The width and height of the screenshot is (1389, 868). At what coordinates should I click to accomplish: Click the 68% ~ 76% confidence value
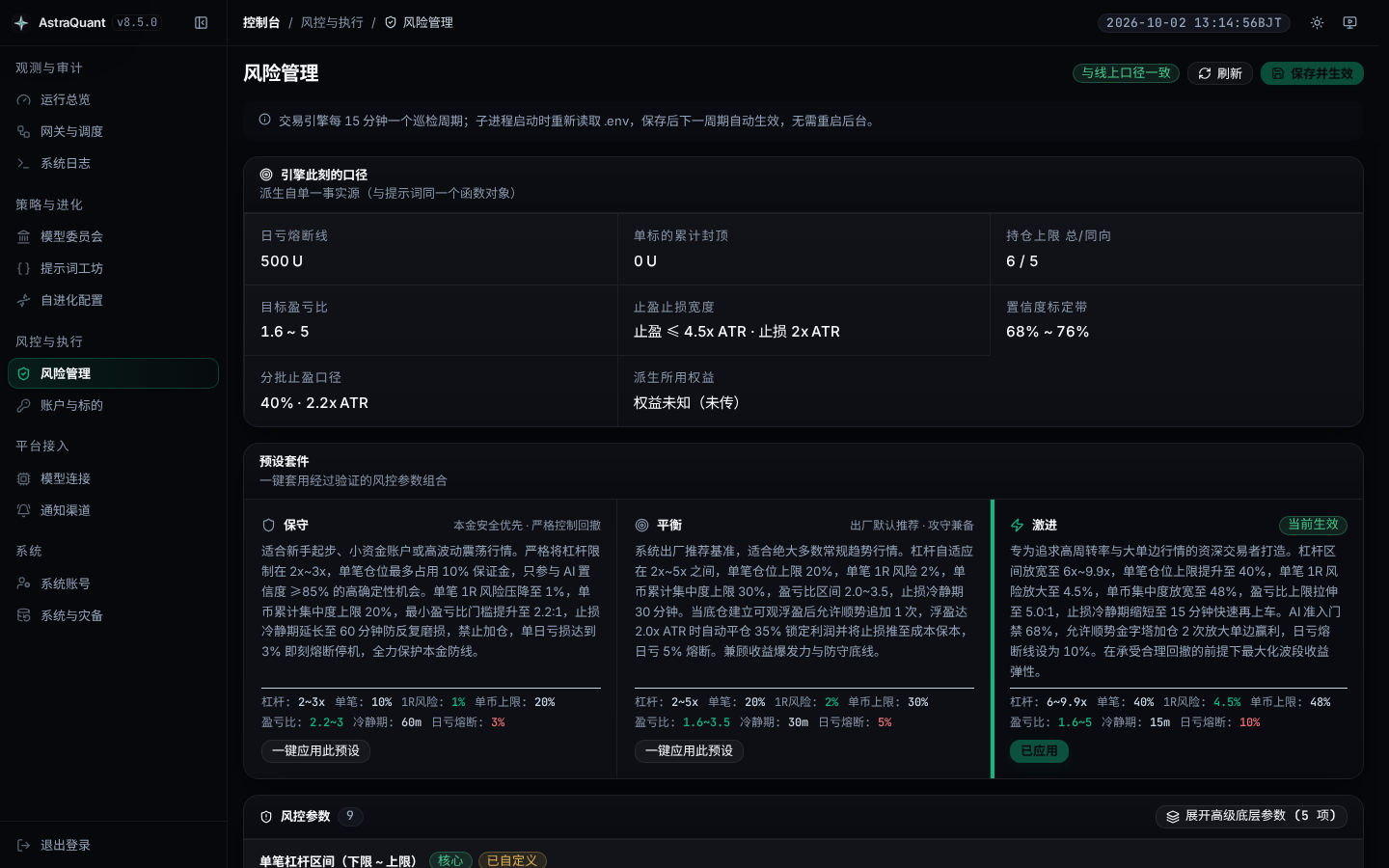coord(1048,332)
